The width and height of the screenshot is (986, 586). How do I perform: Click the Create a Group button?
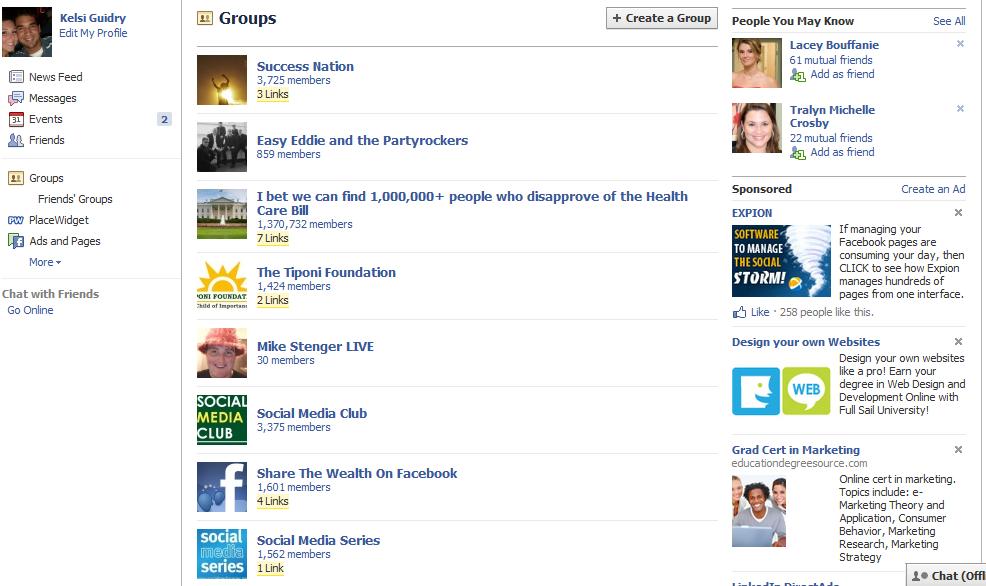click(x=661, y=18)
